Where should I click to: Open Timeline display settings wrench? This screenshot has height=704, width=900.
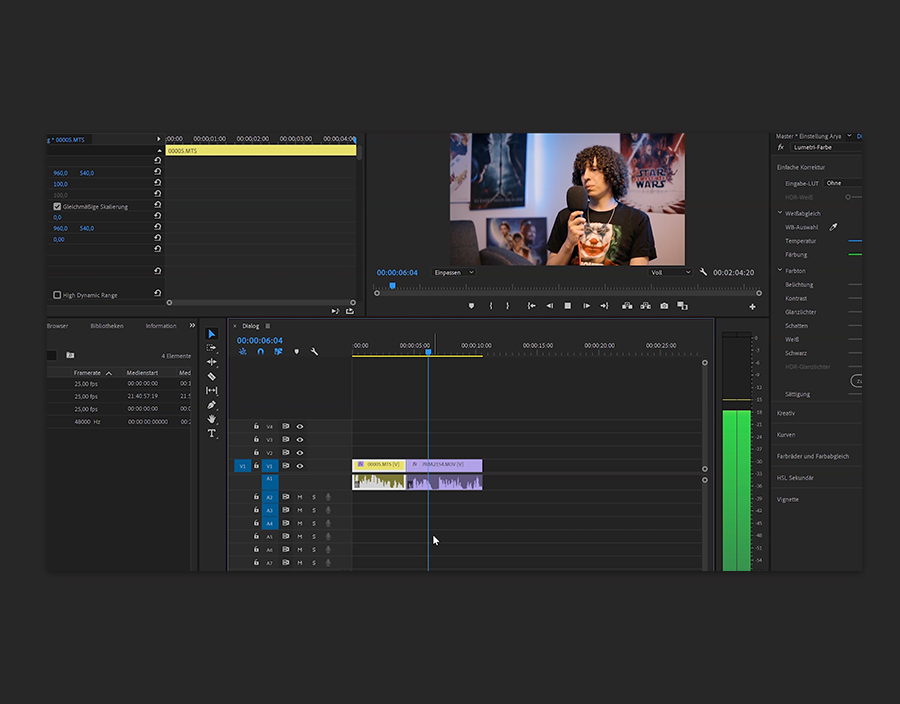(315, 352)
